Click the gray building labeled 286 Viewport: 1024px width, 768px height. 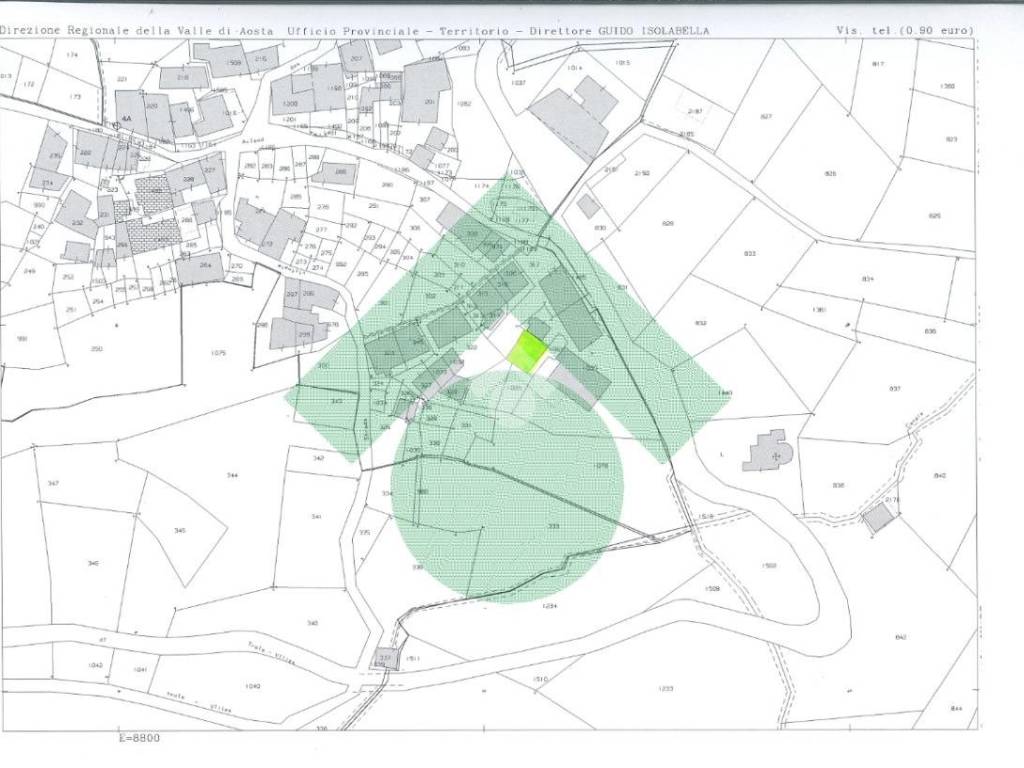click(336, 174)
